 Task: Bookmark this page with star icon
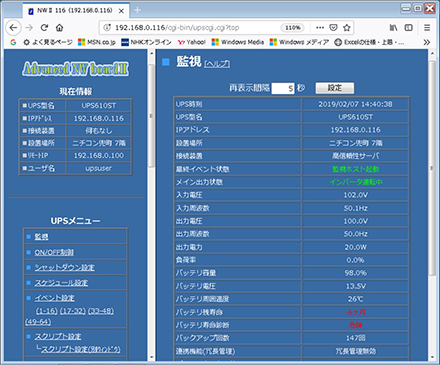pyautogui.click(x=347, y=28)
